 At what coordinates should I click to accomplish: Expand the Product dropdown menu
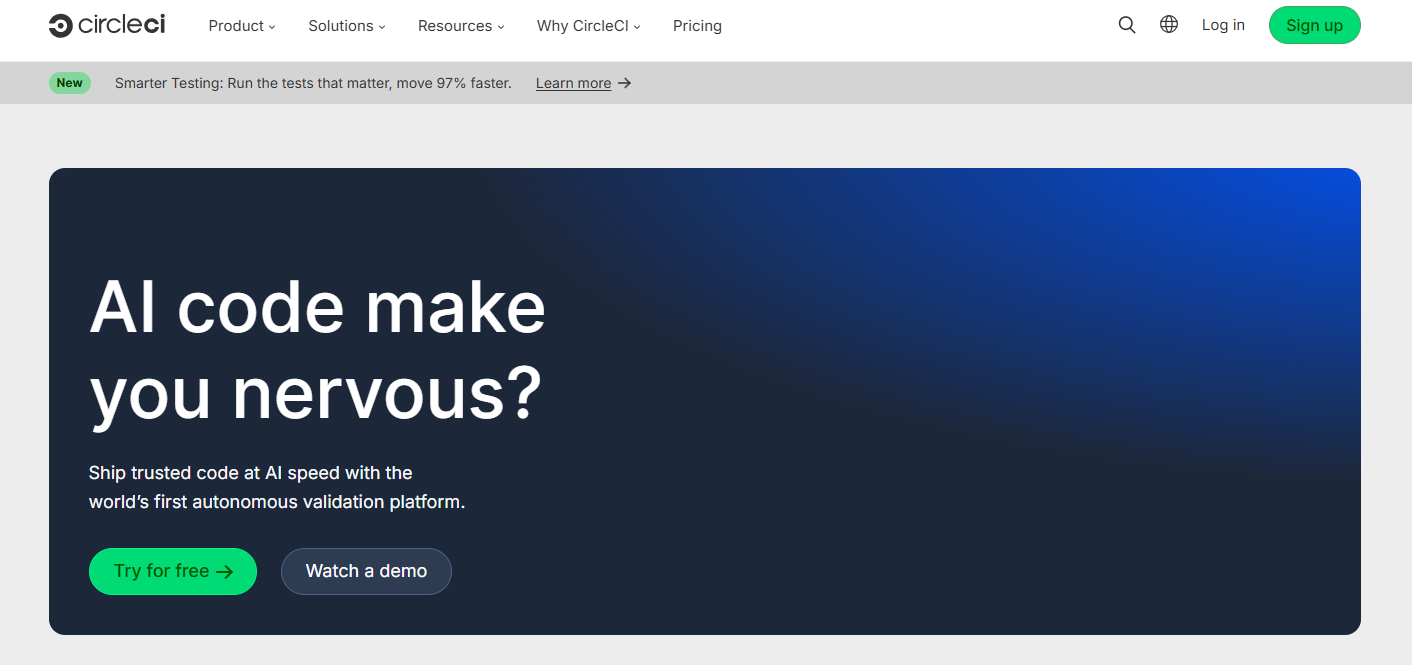(241, 26)
